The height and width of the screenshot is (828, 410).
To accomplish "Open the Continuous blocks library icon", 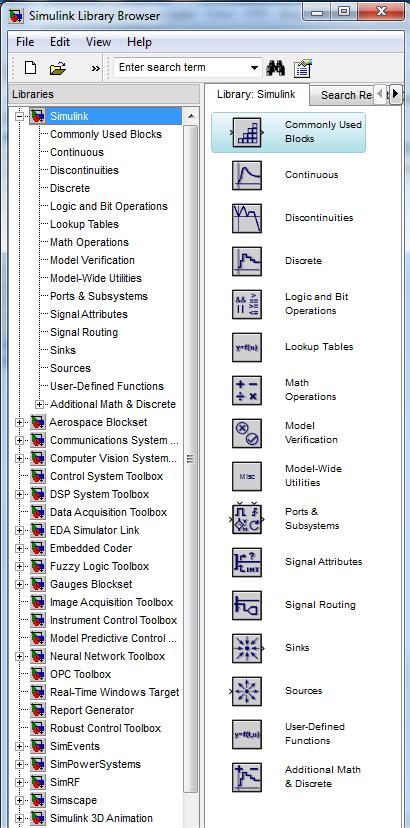I will pyautogui.click(x=247, y=175).
